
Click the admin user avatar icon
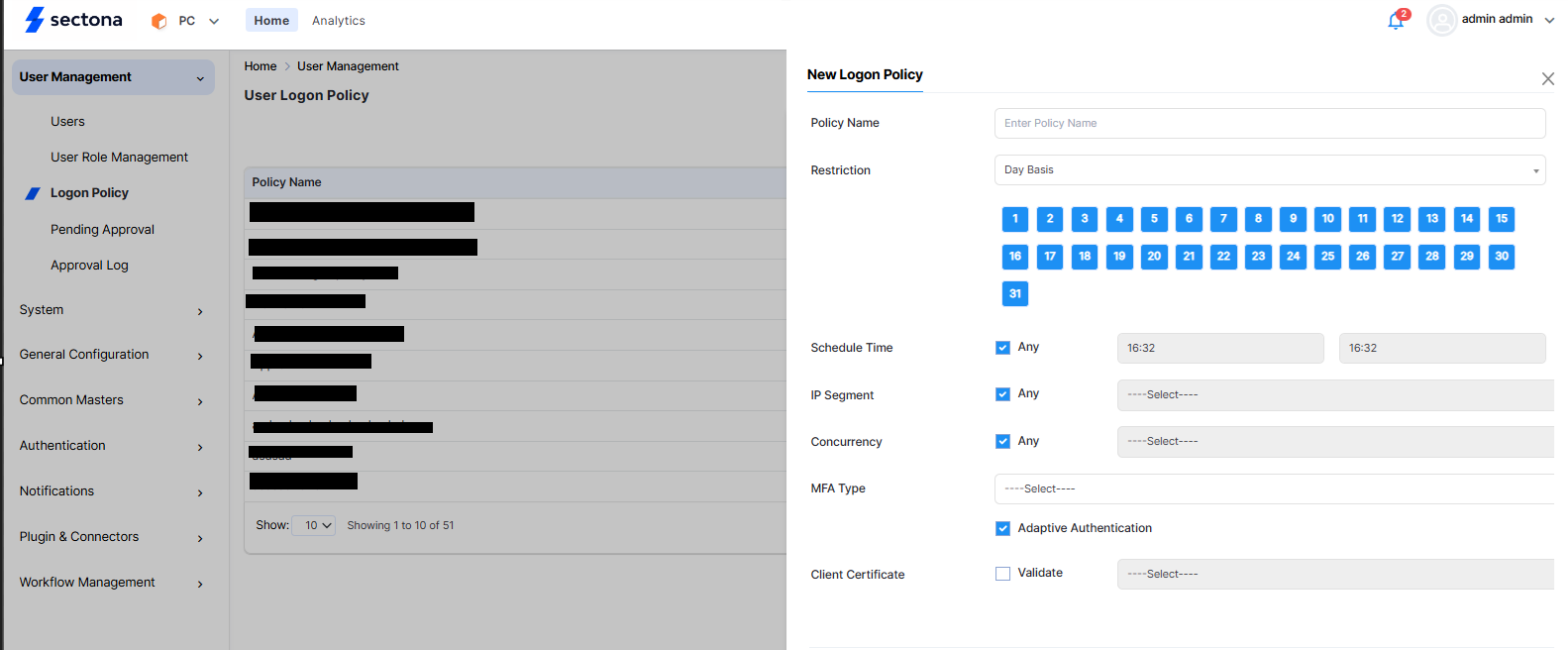click(1441, 20)
